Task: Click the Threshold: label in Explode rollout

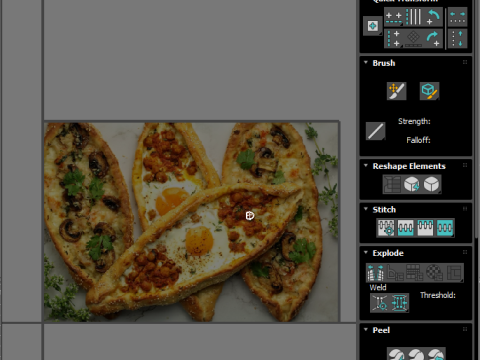Action: click(x=438, y=295)
